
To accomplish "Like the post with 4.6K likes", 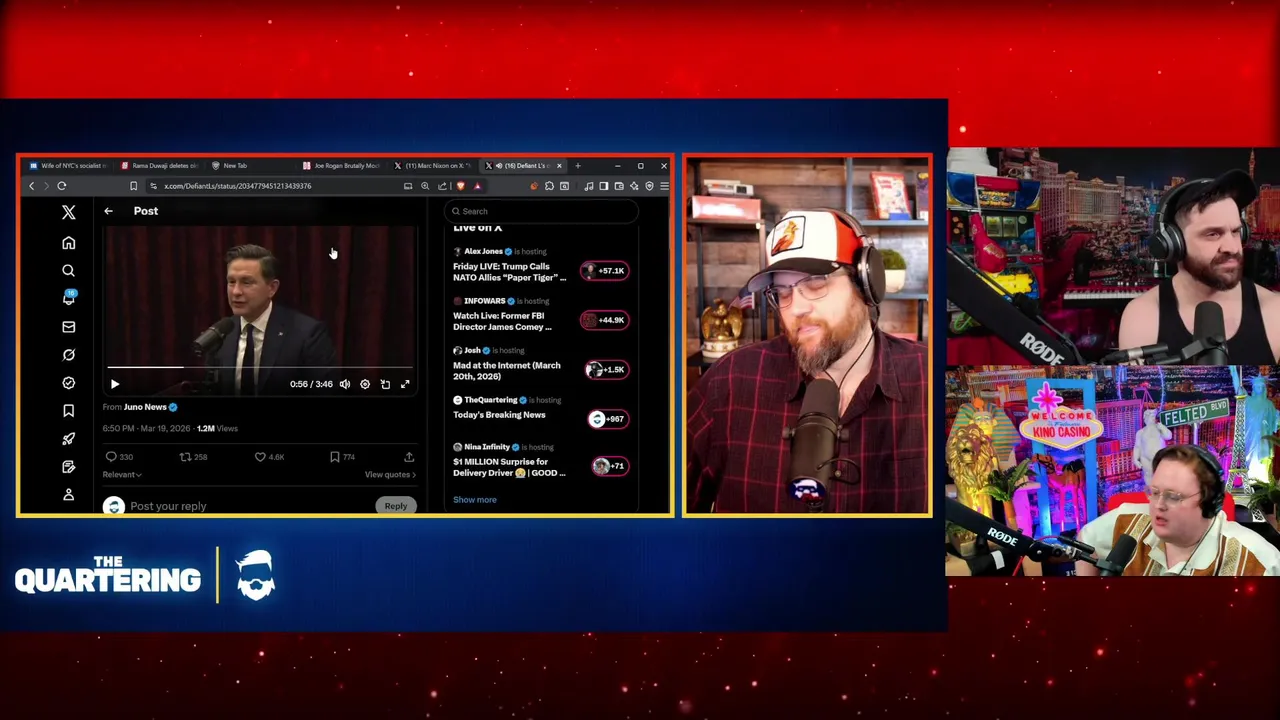I will tap(269, 457).
